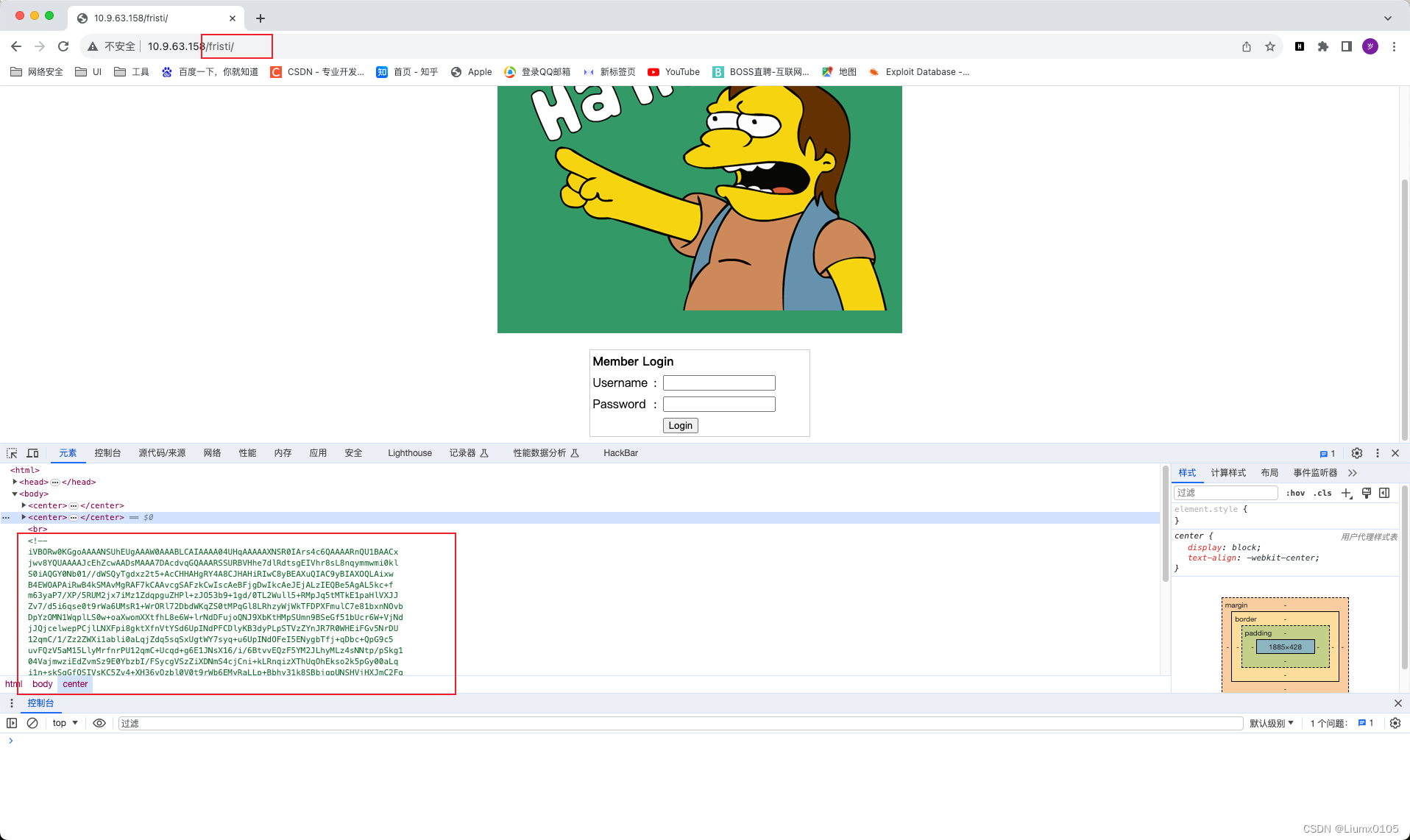Open the extensions puzzle icon

[1323, 46]
